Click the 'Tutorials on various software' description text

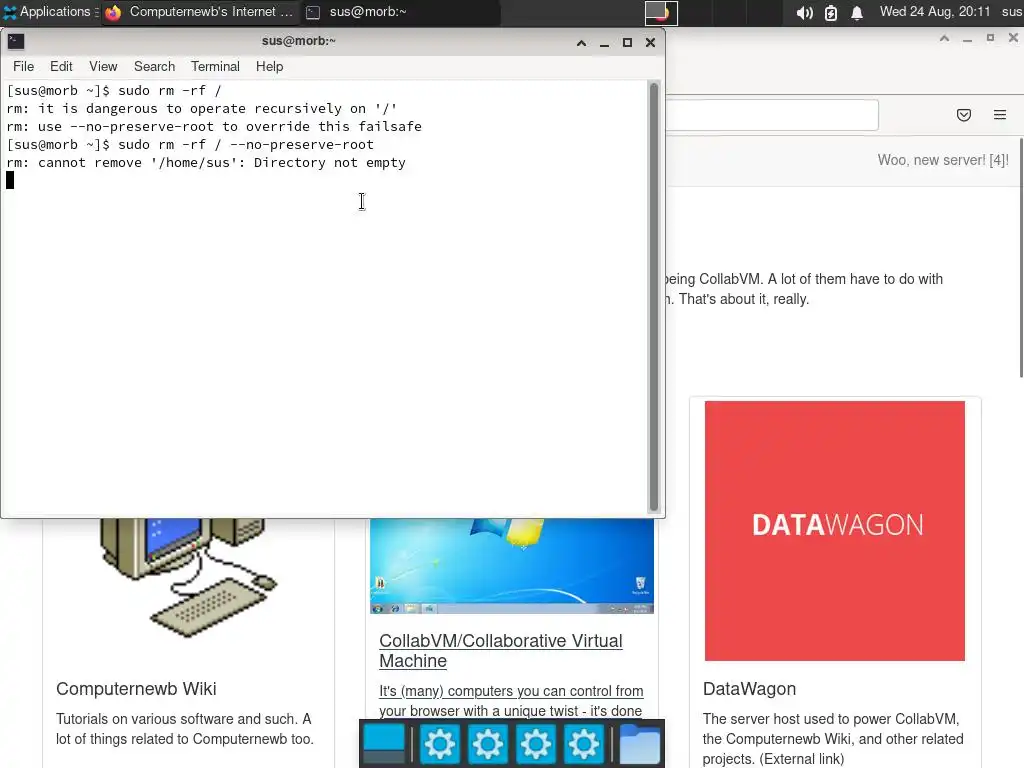coord(185,729)
